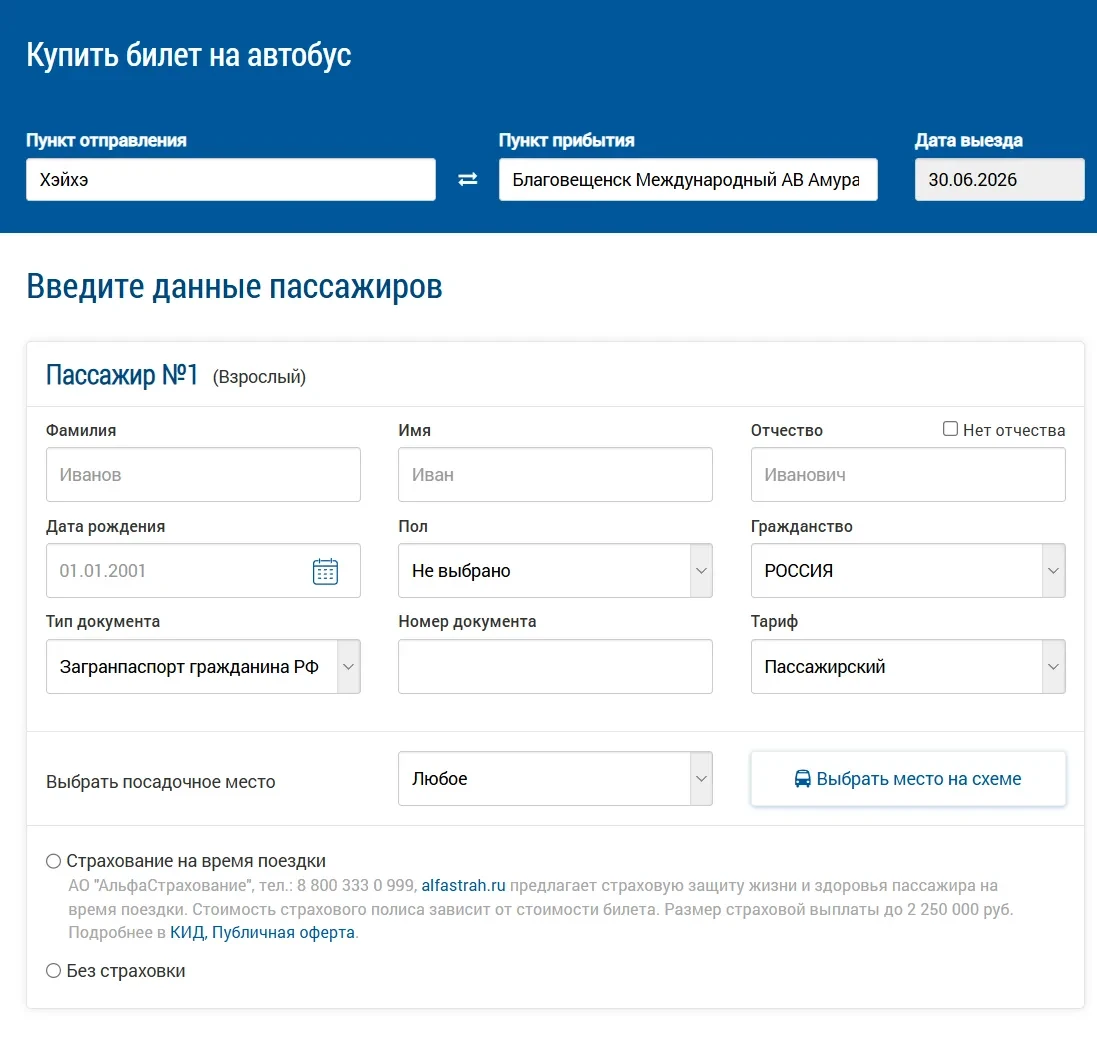This screenshot has height=1039, width=1097.
Task: Open birth date calendar picker icon
Action: tap(325, 571)
